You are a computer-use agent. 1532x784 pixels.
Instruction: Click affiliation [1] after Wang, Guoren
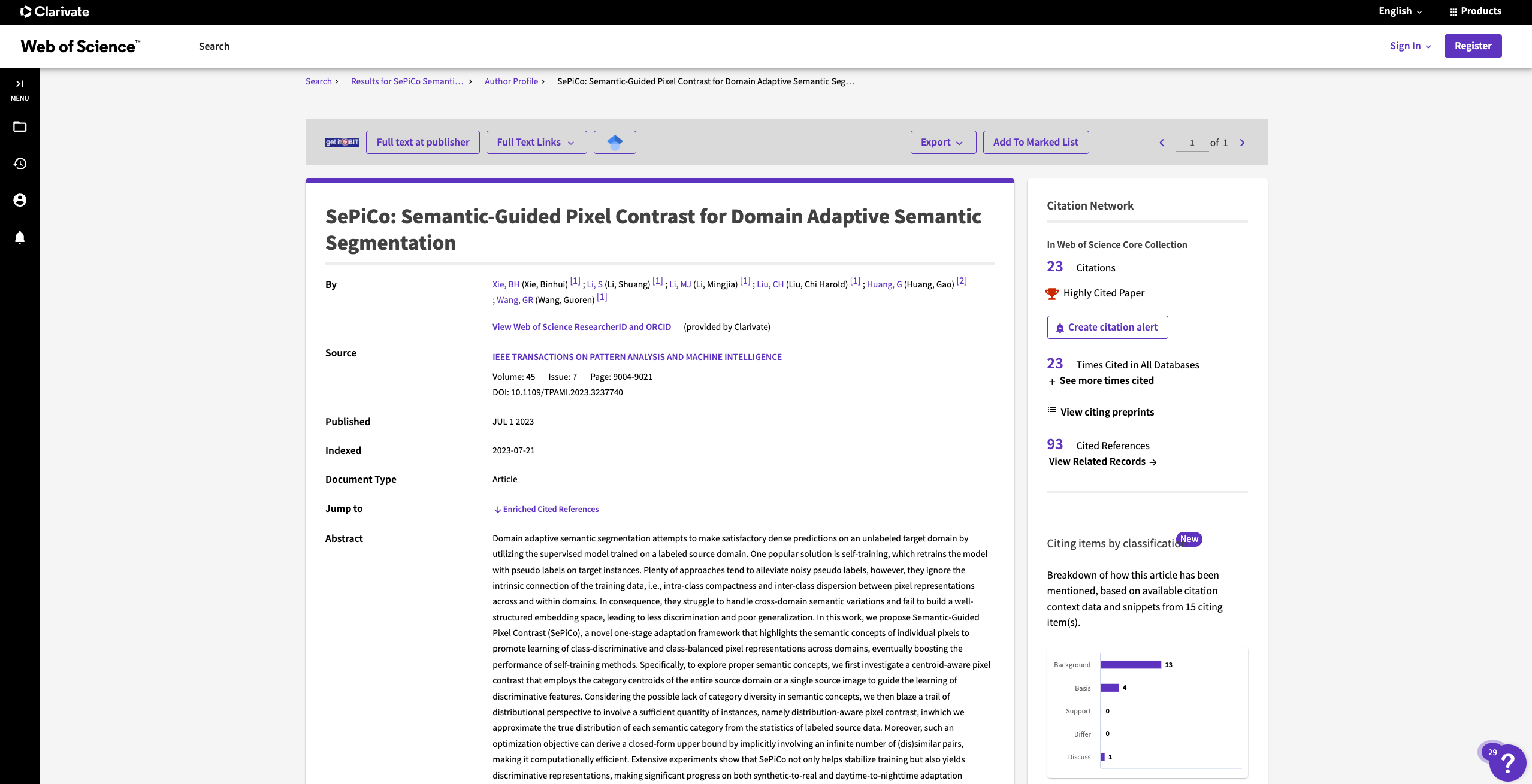[602, 296]
